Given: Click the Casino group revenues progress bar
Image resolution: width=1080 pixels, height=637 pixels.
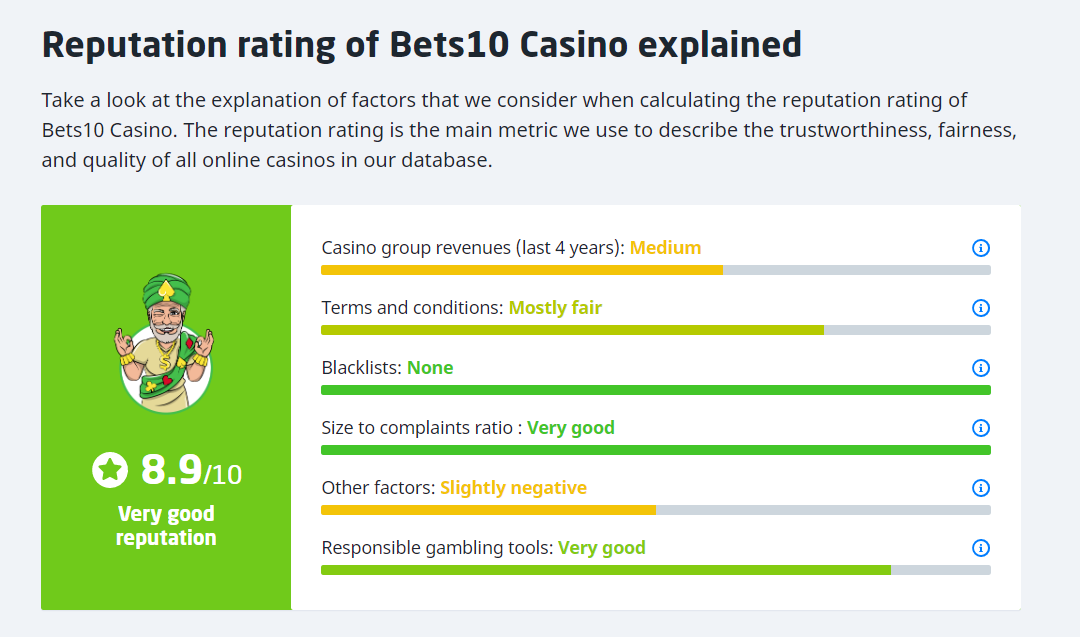Looking at the screenshot, I should click(655, 270).
